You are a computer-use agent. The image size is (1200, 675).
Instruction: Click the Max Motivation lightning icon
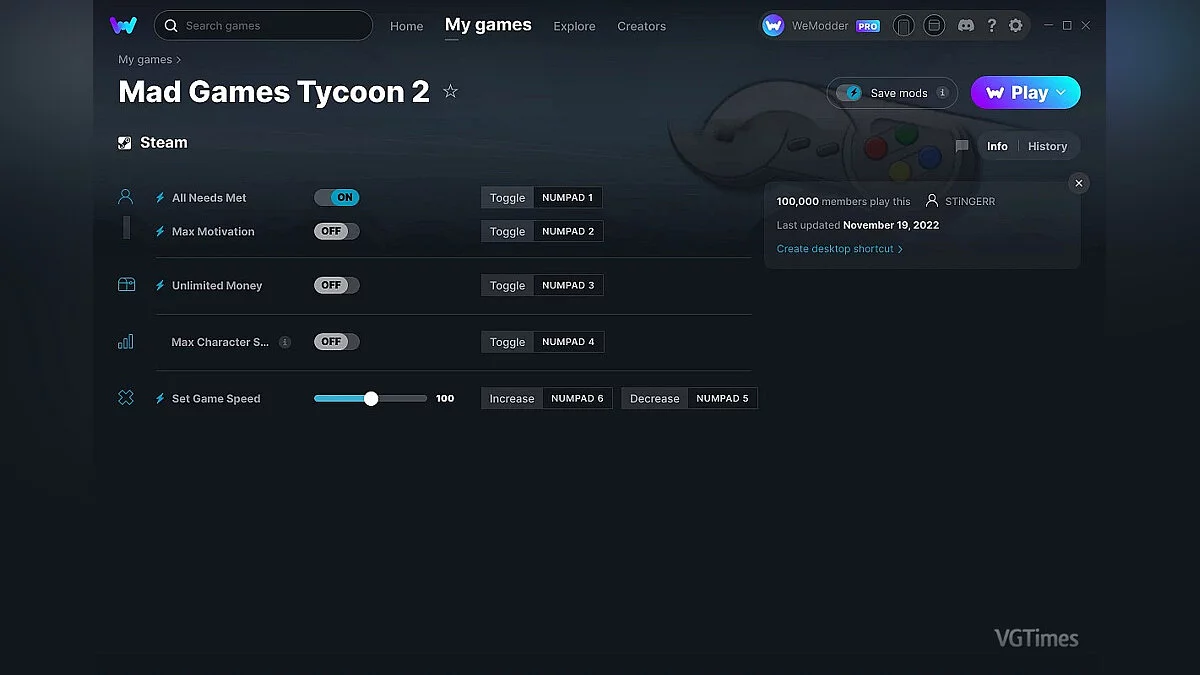tap(160, 231)
